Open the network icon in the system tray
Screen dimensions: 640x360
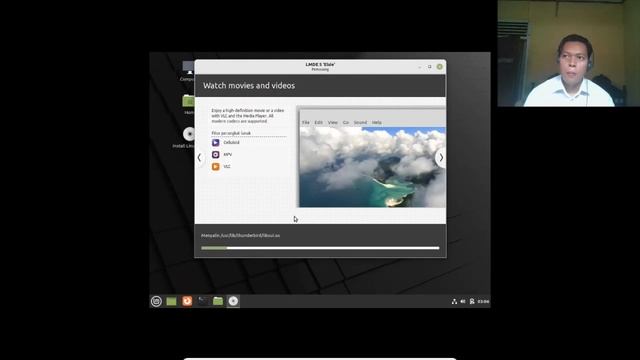(454, 302)
